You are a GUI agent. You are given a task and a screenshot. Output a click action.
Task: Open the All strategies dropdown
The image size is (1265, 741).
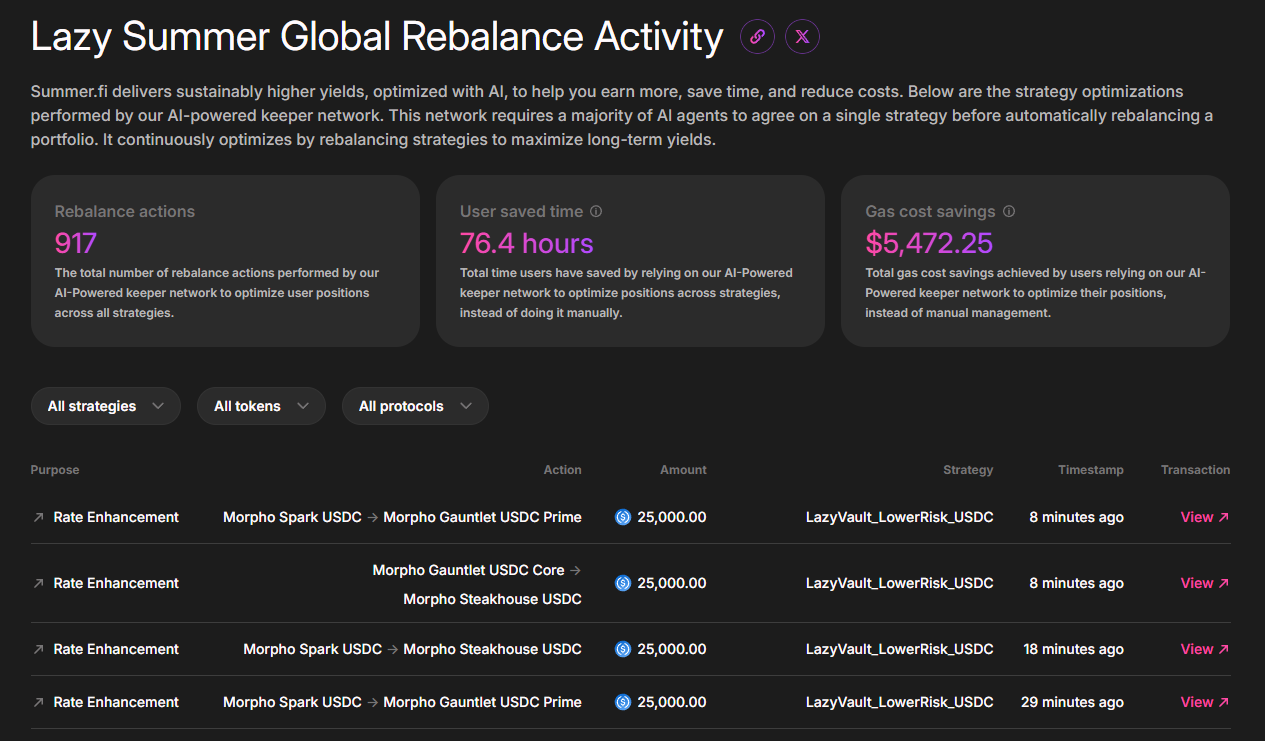tap(105, 406)
